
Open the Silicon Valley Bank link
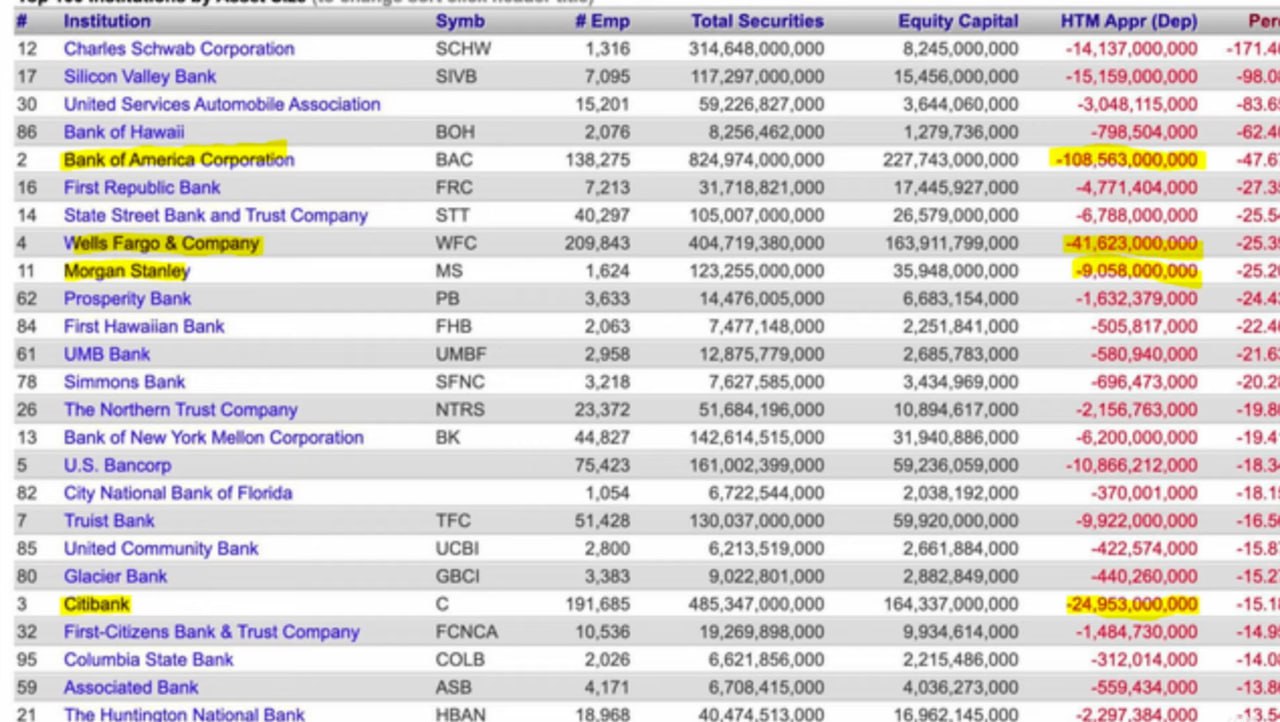coord(140,76)
